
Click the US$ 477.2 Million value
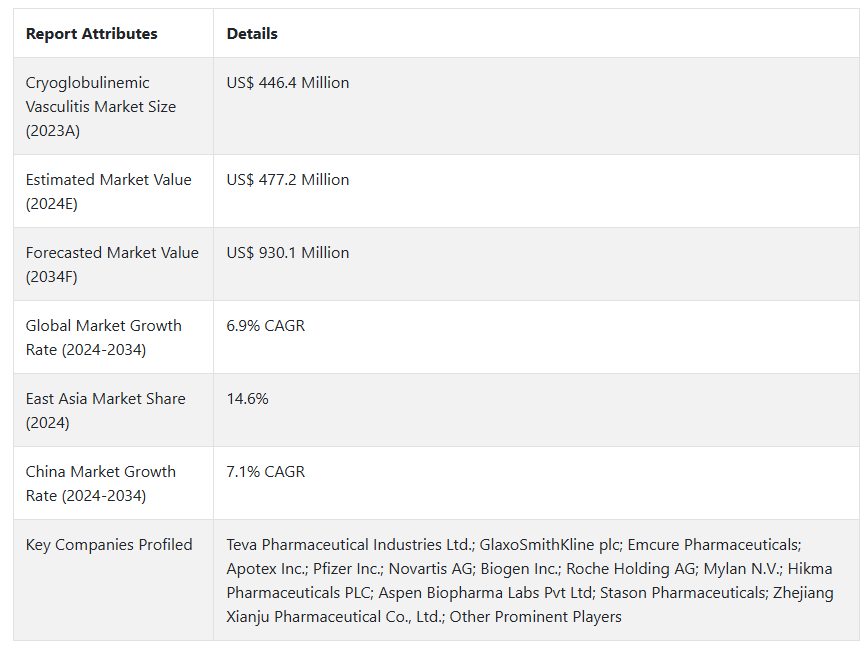(288, 180)
